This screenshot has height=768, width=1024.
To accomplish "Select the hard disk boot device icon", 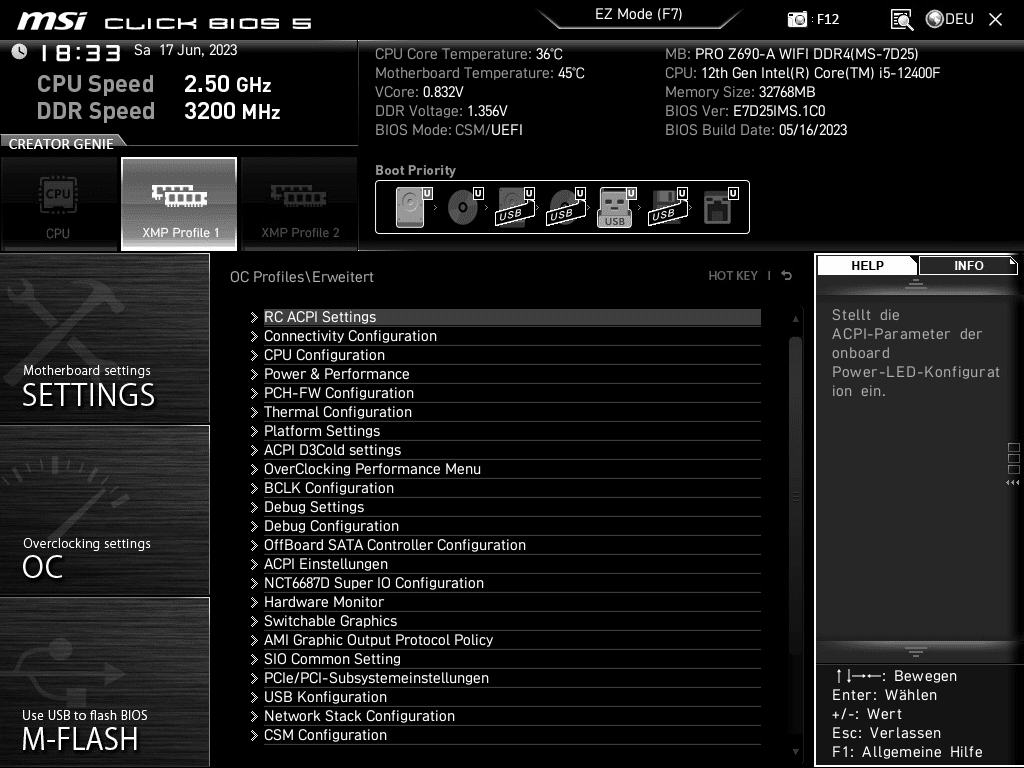I will 414,207.
